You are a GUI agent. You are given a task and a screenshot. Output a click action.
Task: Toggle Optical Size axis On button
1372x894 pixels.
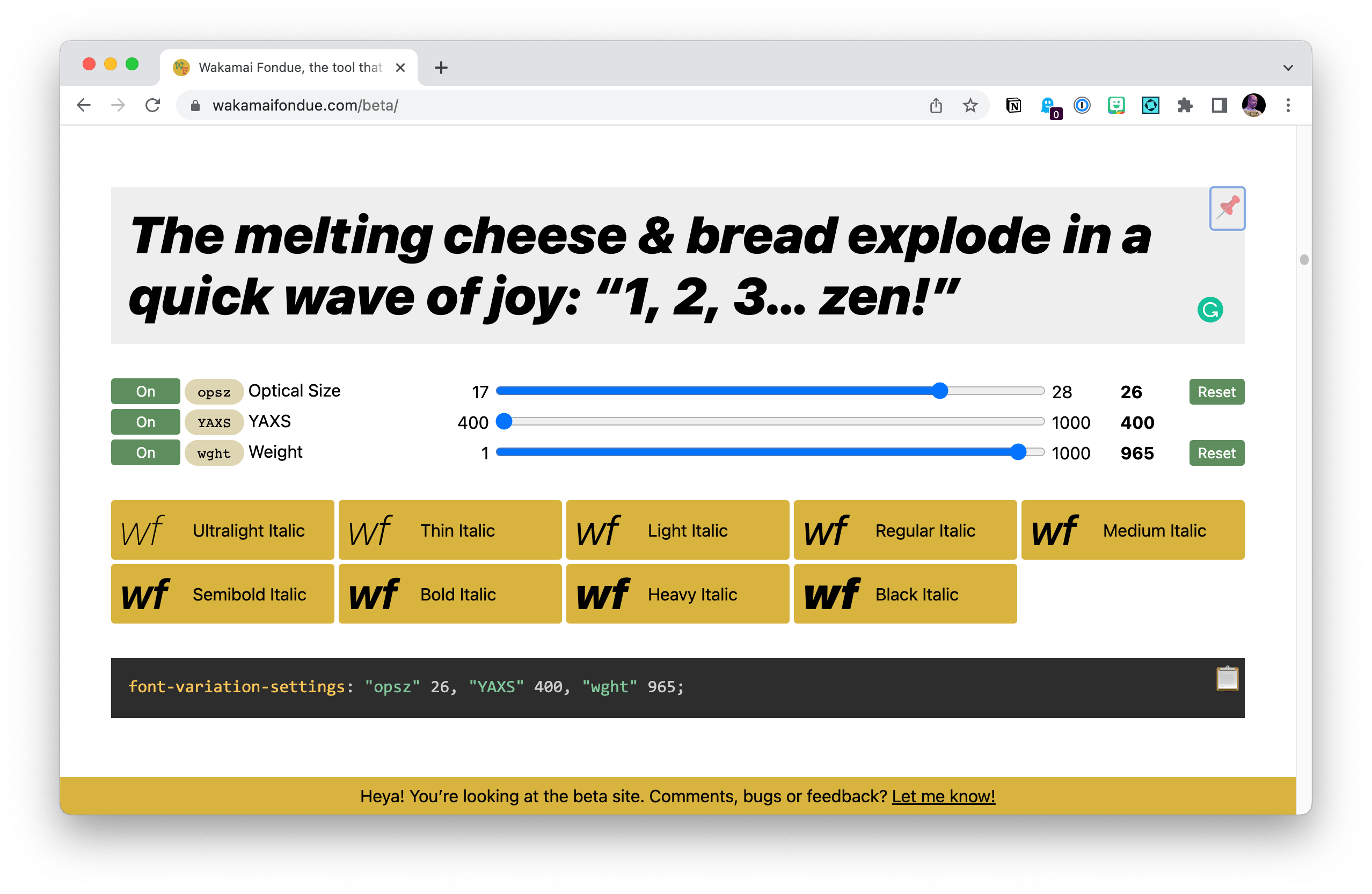coord(145,391)
